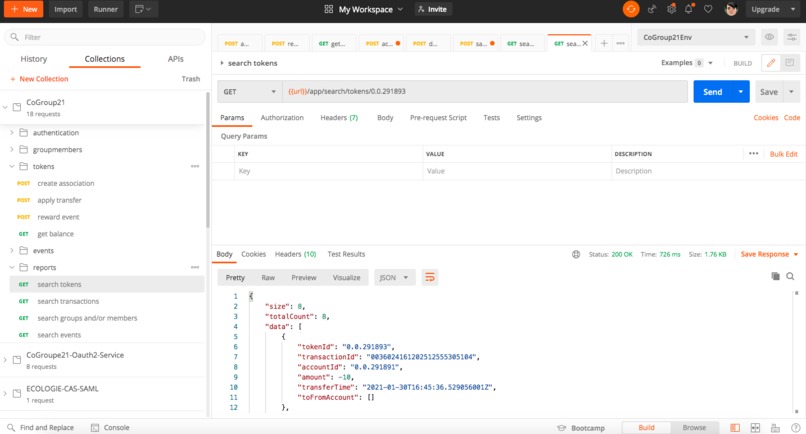Click the heart icon in header

tap(708, 9)
